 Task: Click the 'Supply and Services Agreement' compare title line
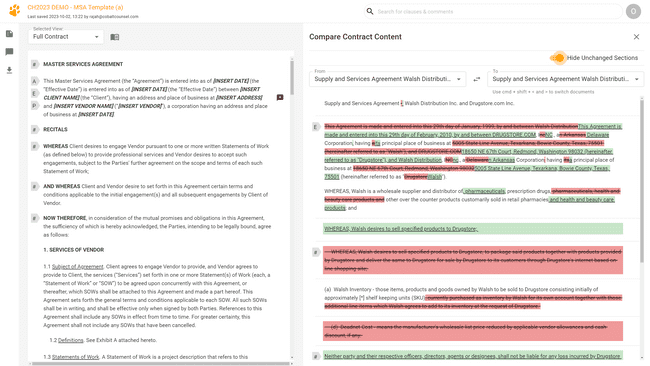tap(419, 103)
